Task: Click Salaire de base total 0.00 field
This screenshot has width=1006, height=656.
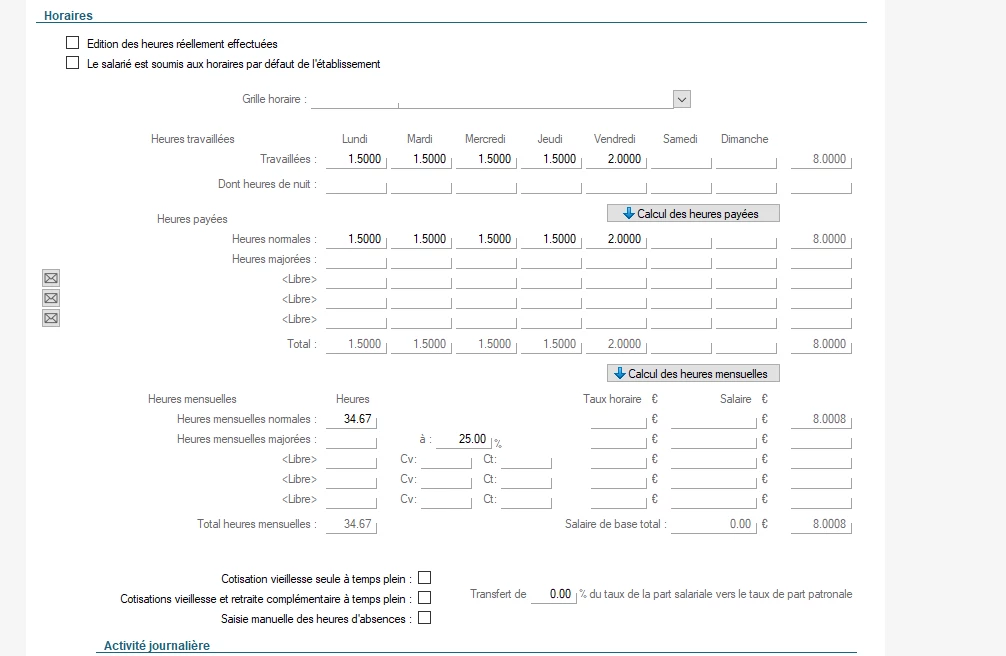Action: click(x=713, y=524)
